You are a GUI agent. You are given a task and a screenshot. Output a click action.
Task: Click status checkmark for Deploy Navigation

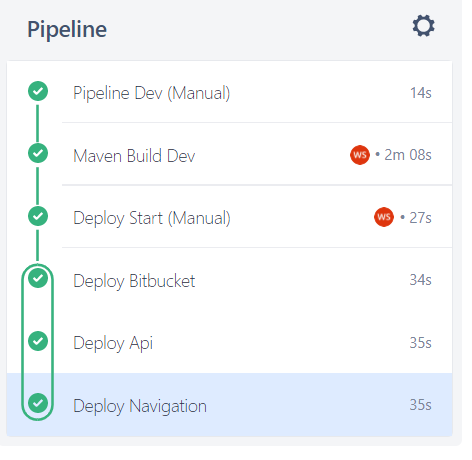coord(38,403)
